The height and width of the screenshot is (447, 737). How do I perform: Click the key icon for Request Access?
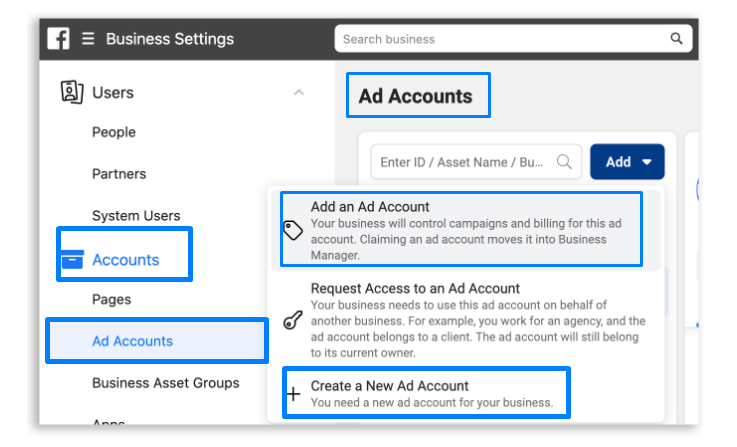tap(293, 321)
